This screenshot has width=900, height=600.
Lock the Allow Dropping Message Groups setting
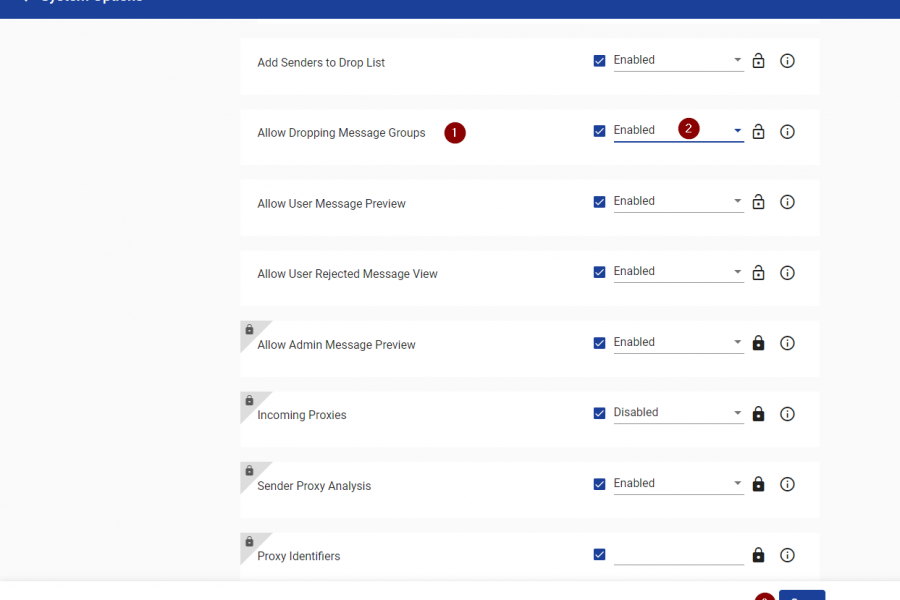click(758, 131)
